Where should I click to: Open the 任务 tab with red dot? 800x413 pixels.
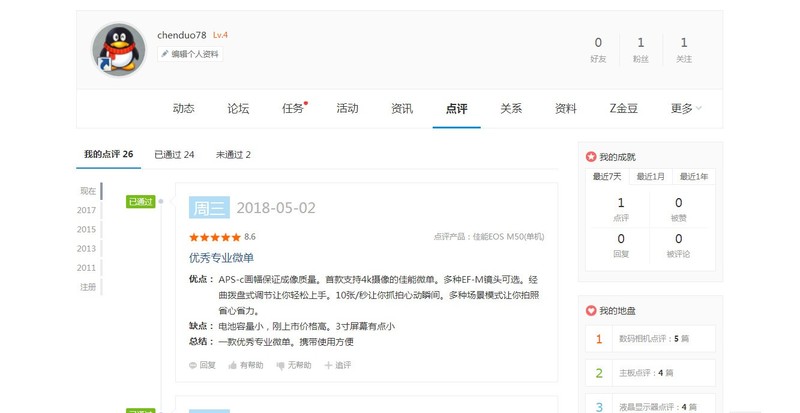(x=293, y=108)
